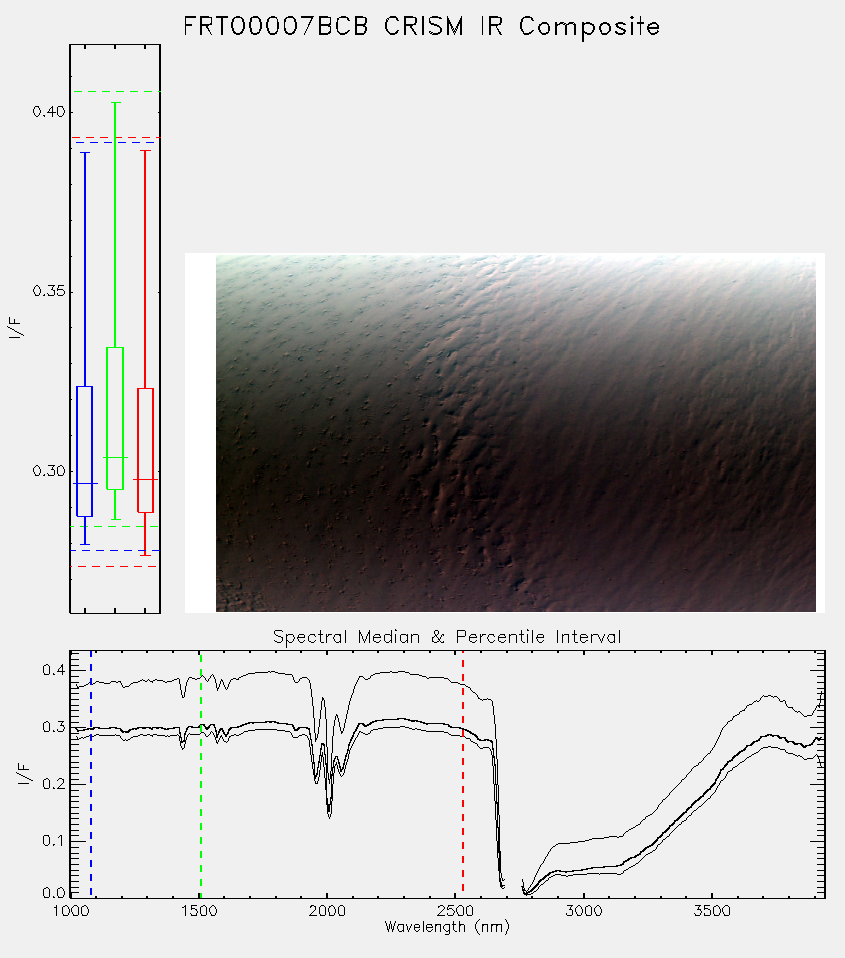
Task: Click the red dashed lower line in boxplot
Action: 115,566
